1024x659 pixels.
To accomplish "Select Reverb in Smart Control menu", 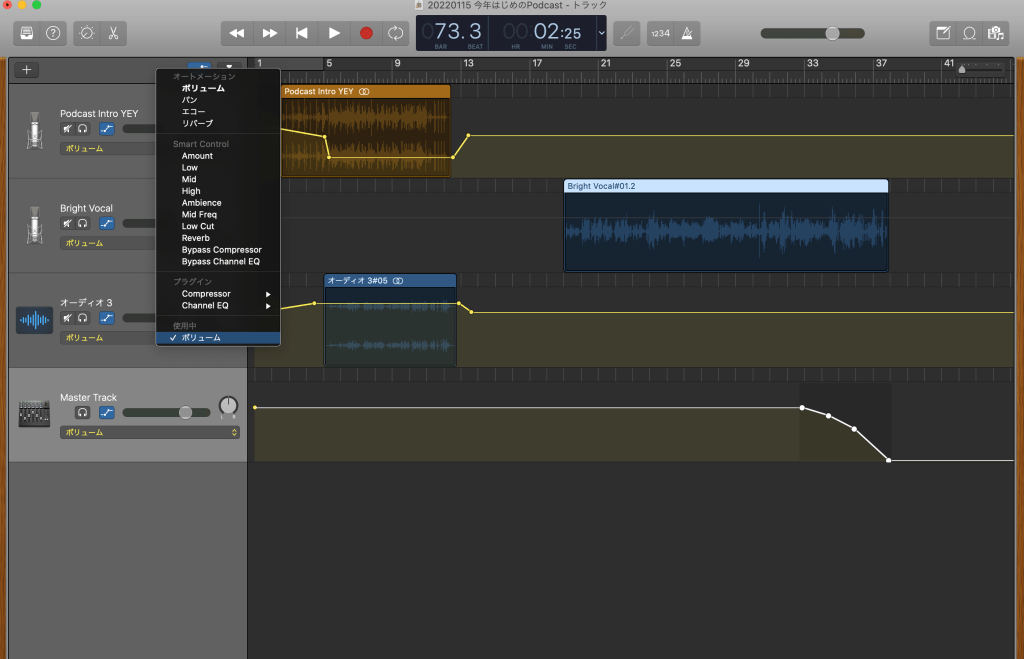I will click(196, 238).
